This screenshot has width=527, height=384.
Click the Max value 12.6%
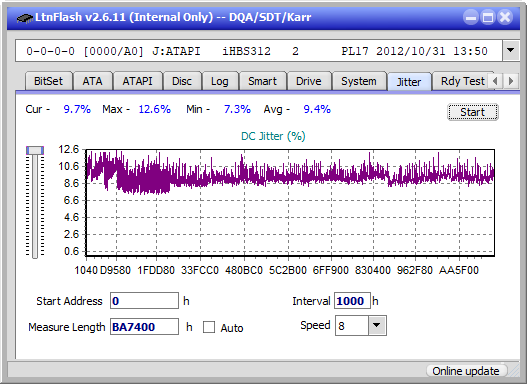pos(155,109)
